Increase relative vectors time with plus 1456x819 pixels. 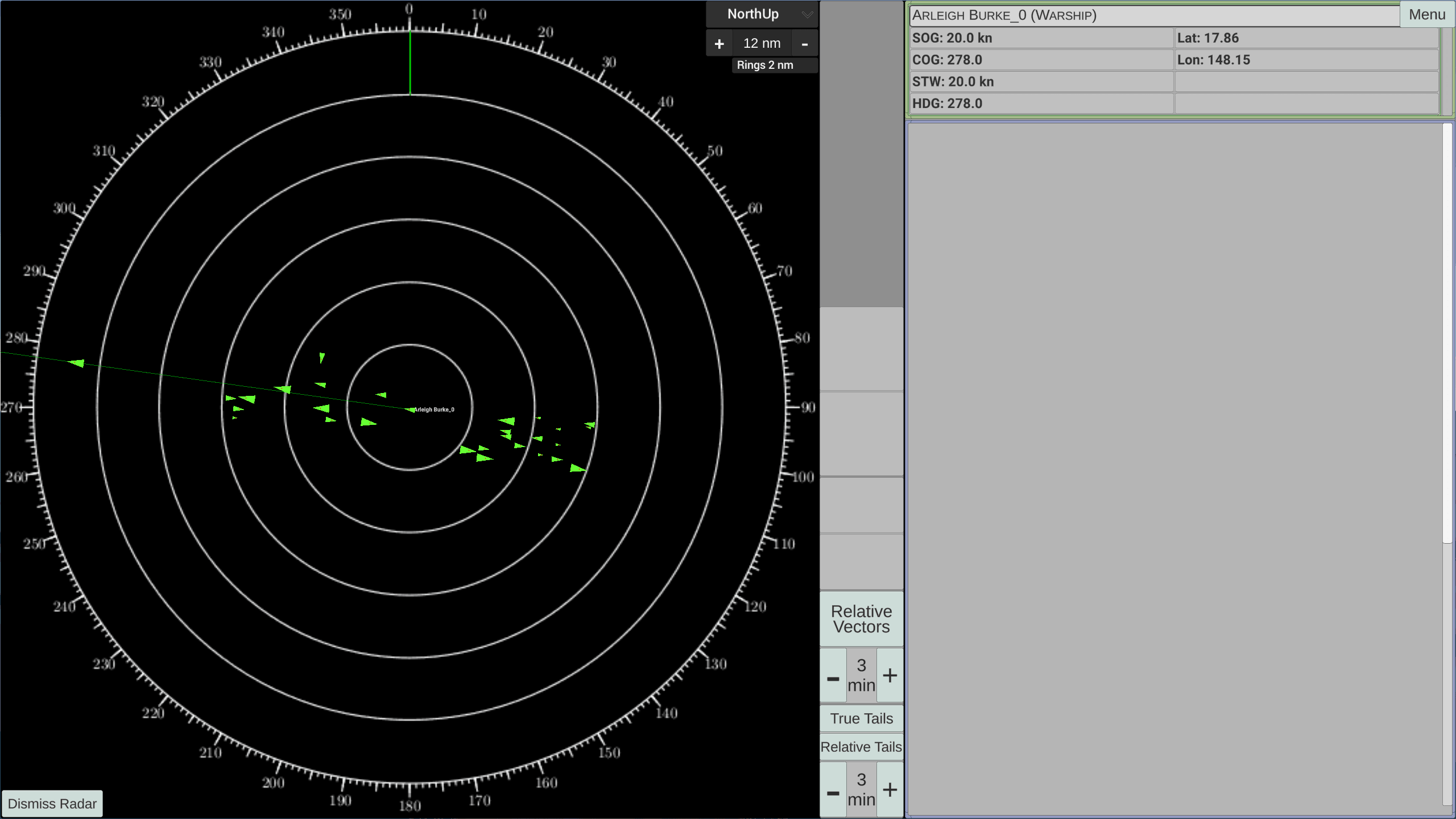[890, 676]
